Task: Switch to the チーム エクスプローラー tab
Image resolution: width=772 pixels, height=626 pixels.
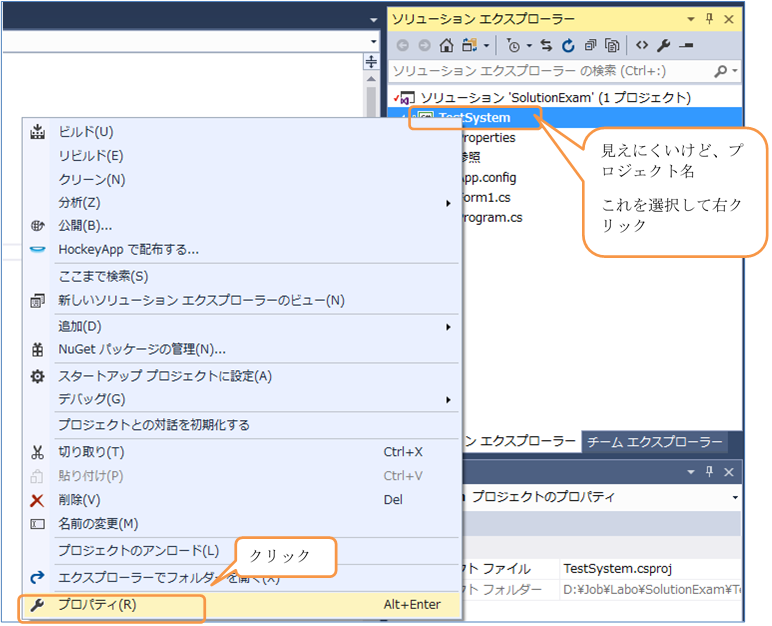Action: pyautogui.click(x=654, y=442)
